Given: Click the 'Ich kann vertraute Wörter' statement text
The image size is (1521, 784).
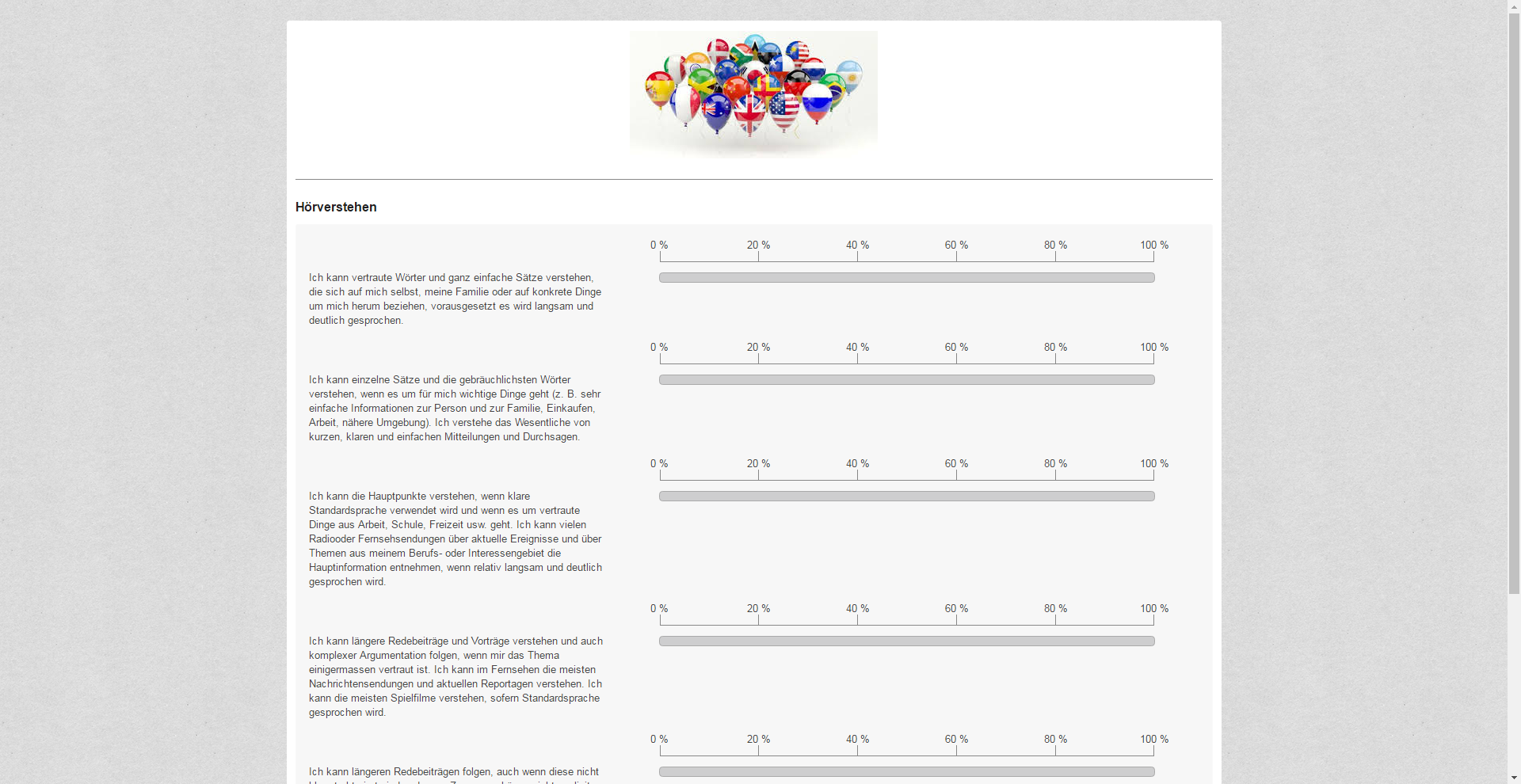Looking at the screenshot, I should [x=455, y=299].
